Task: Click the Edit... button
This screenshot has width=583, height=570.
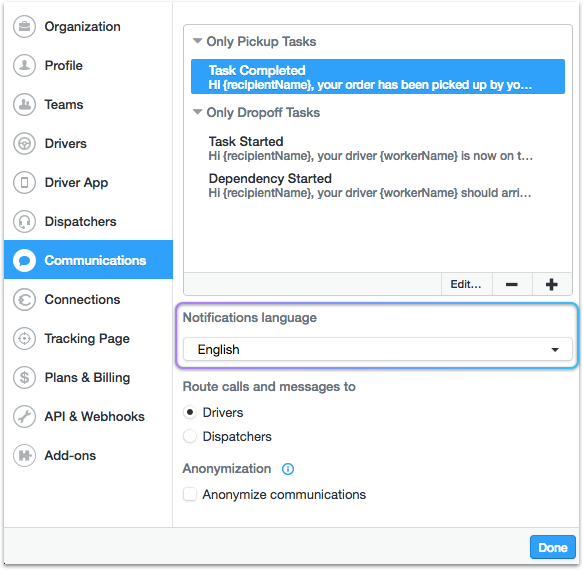Action: [x=466, y=284]
